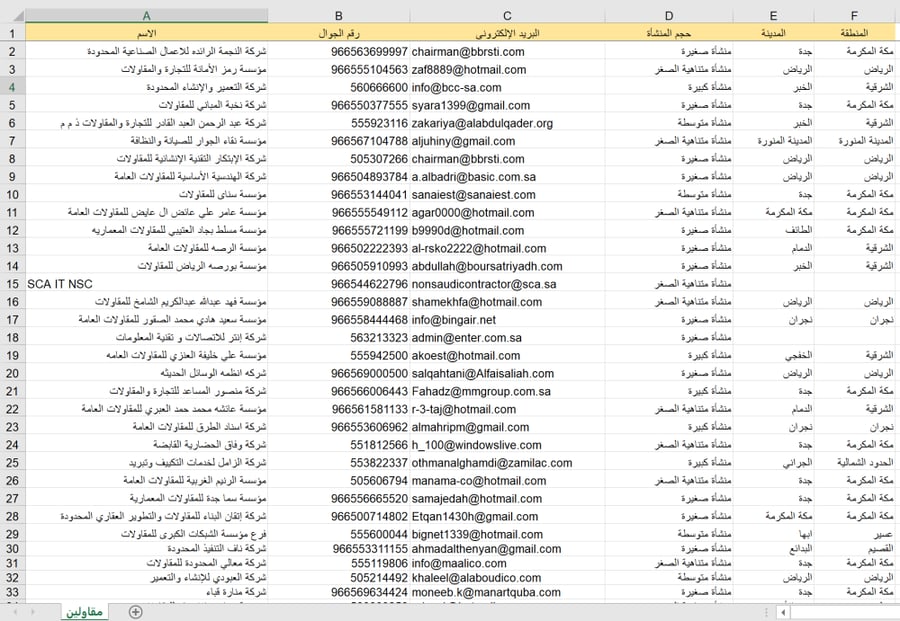
Task: Select cell with shamekhfa@hotmail.com
Action: click(507, 302)
